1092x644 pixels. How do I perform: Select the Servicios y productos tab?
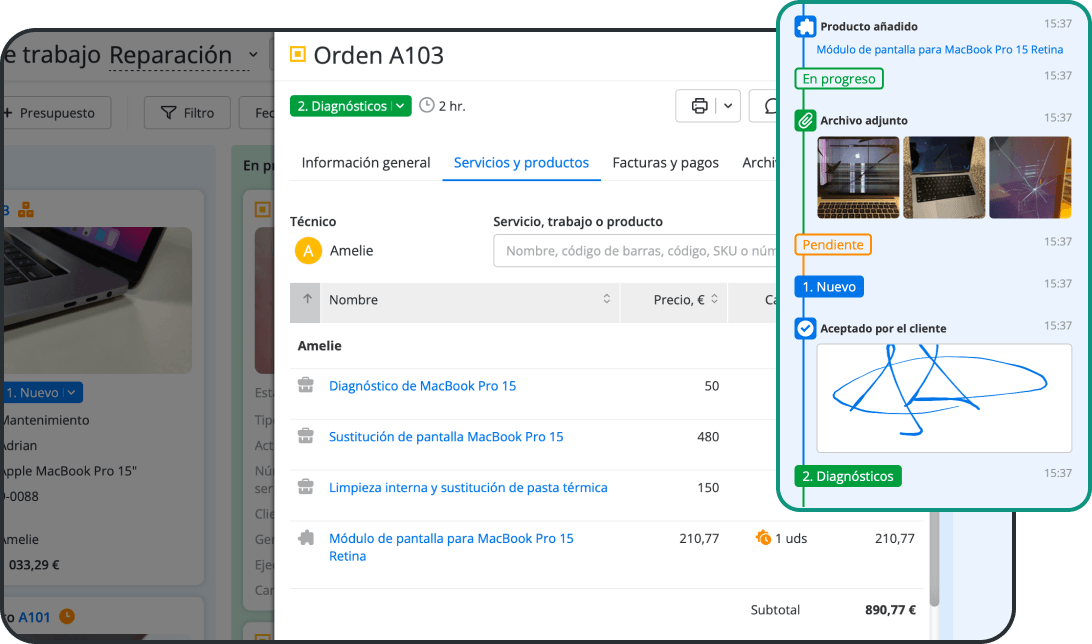point(522,162)
